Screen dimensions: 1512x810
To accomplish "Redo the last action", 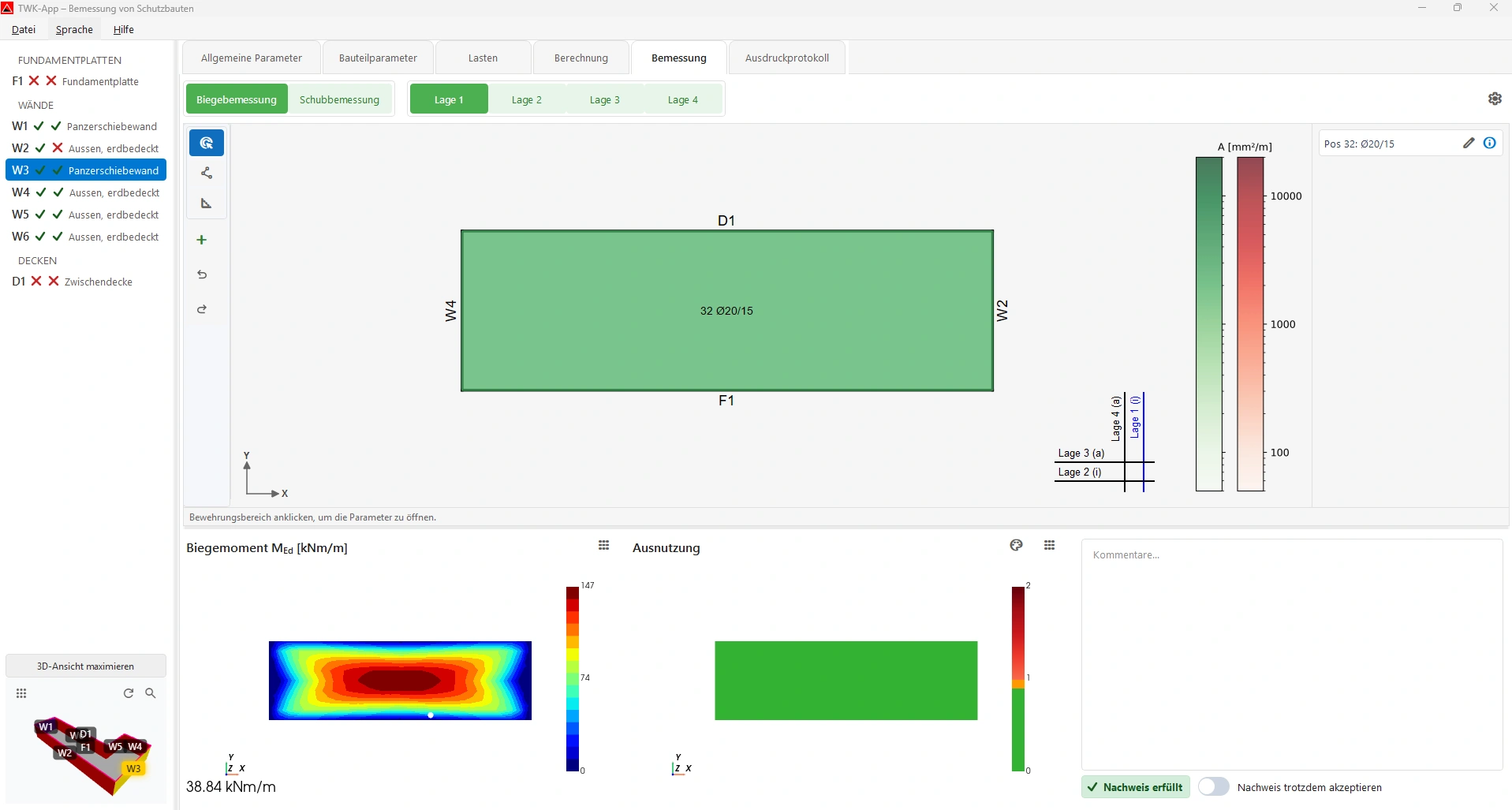I will point(202,309).
